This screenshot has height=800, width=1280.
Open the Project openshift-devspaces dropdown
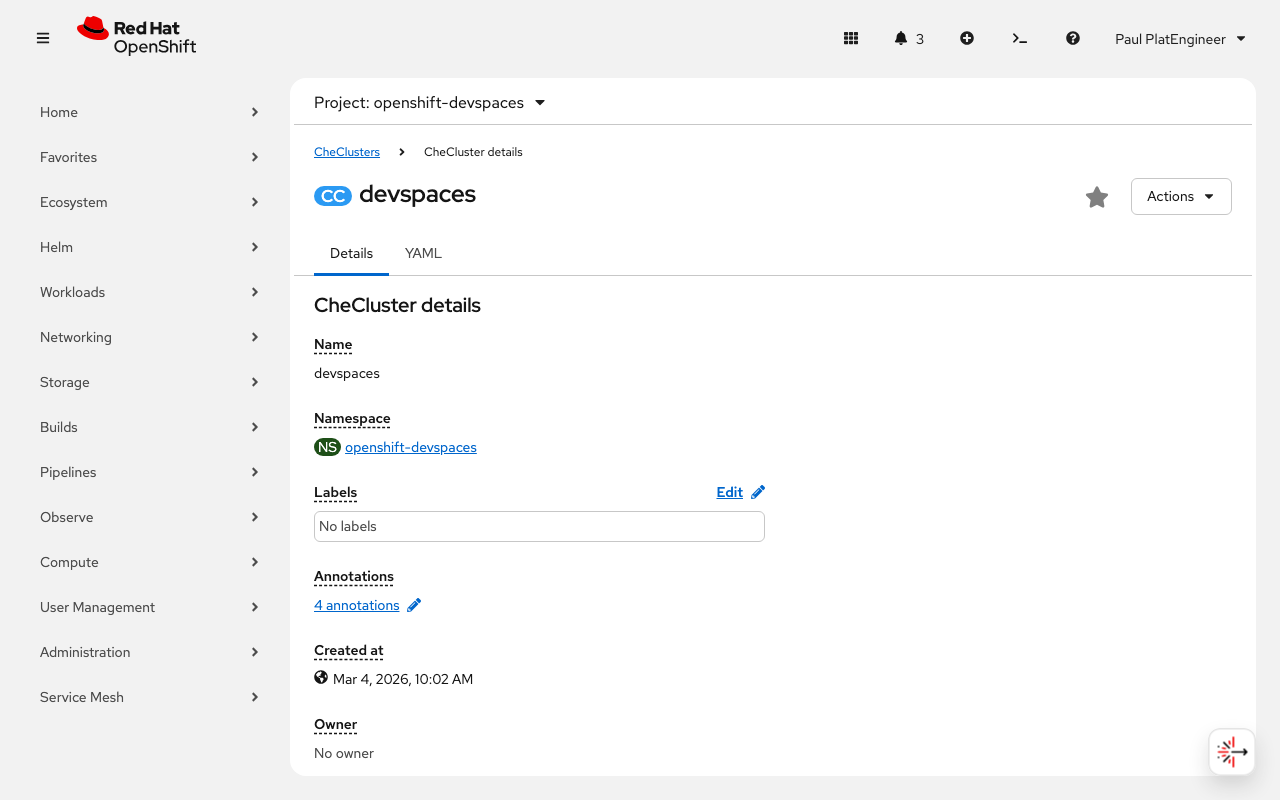pyautogui.click(x=430, y=103)
